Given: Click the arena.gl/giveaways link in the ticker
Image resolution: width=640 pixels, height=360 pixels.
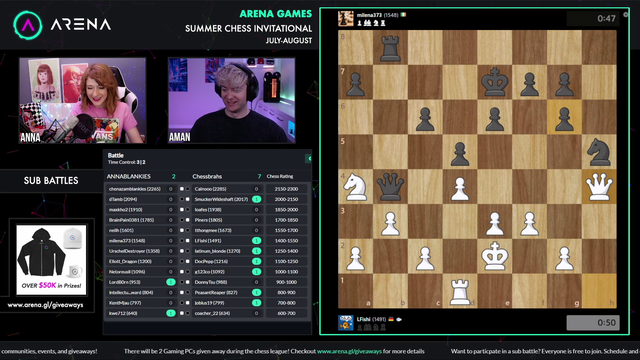Looking at the screenshot, I should 349,351.
